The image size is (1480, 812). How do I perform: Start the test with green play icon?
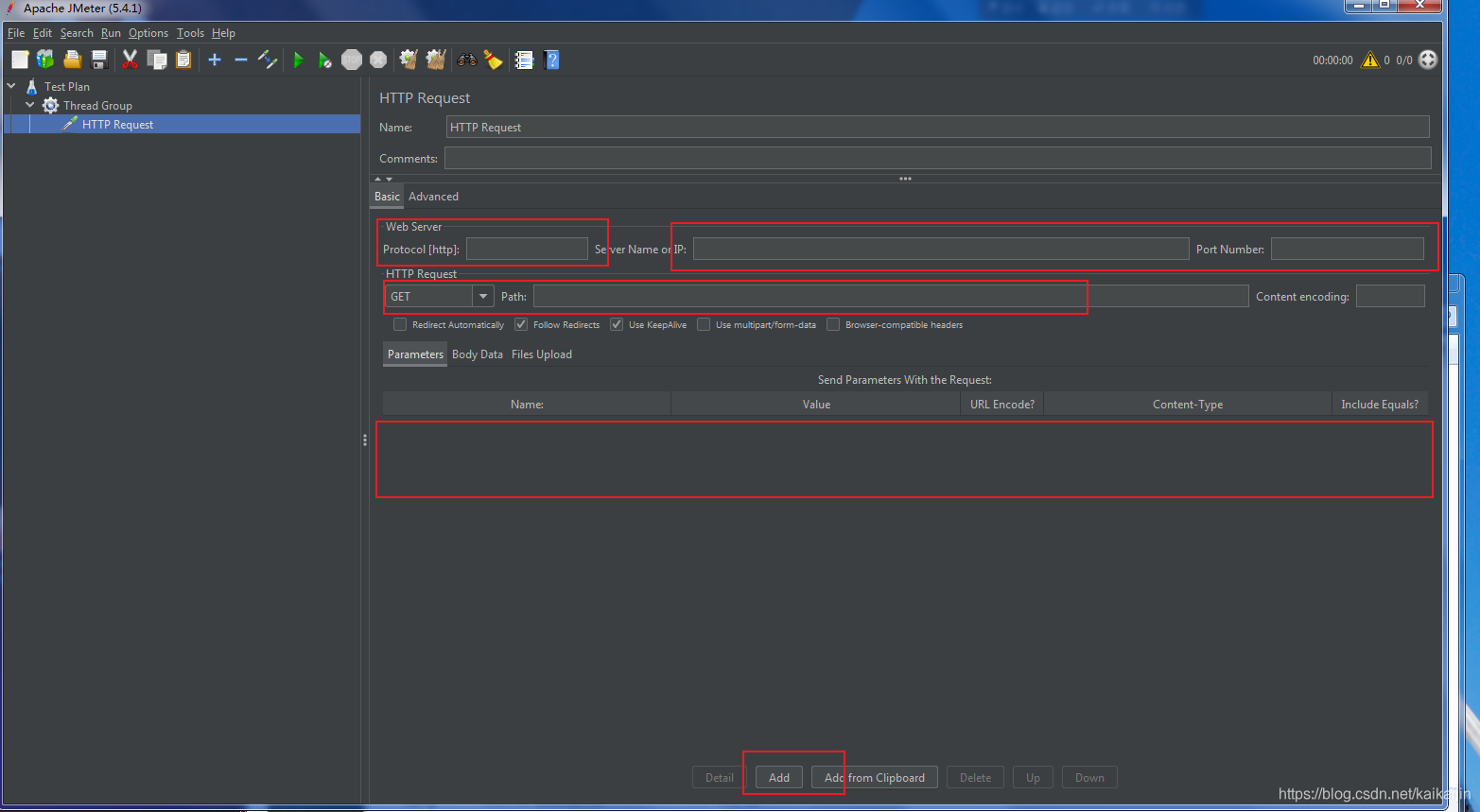pyautogui.click(x=299, y=60)
